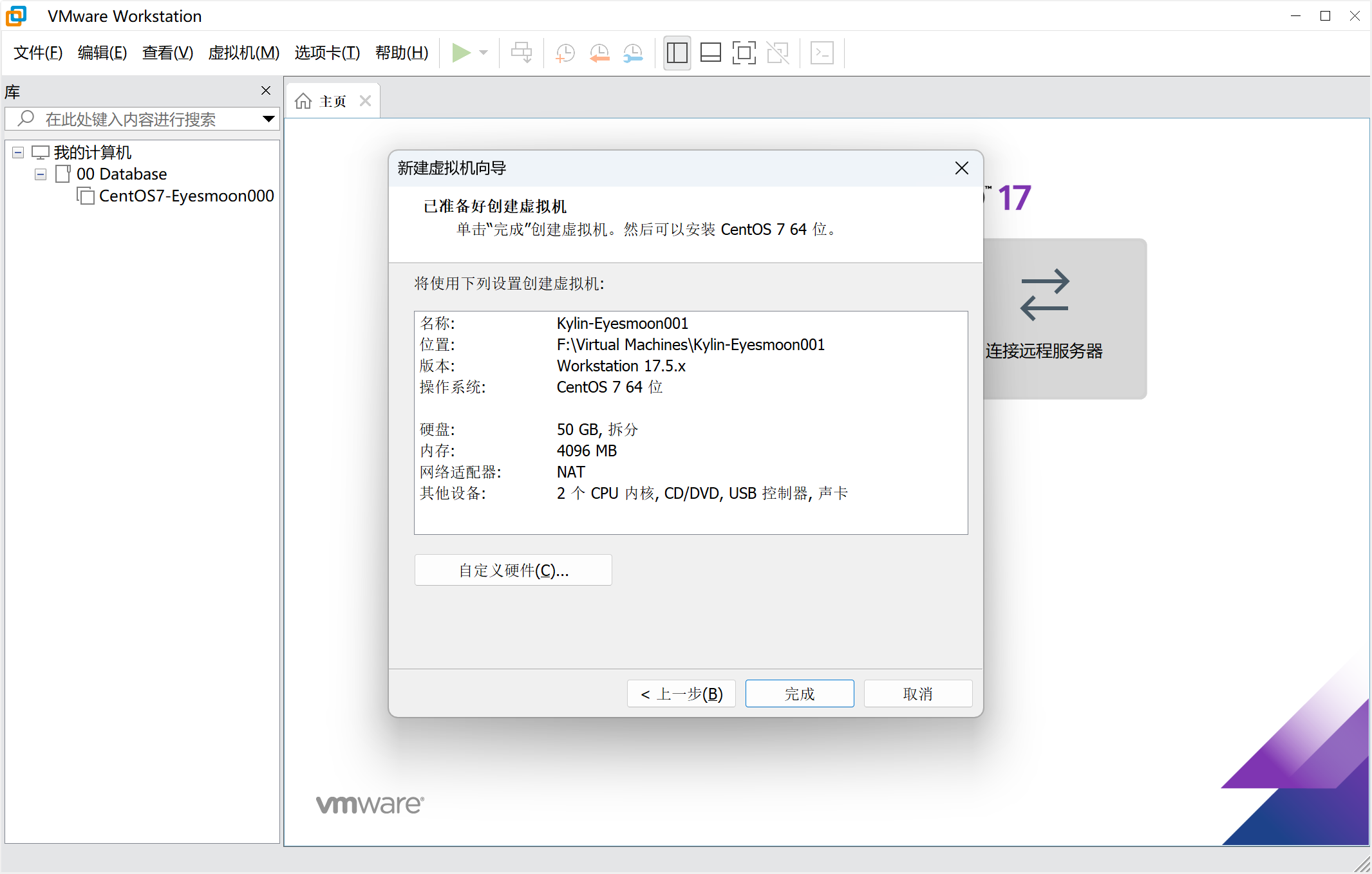This screenshot has width=1372, height=874.
Task: Collapse the 00 Database folder node
Action: (41, 174)
